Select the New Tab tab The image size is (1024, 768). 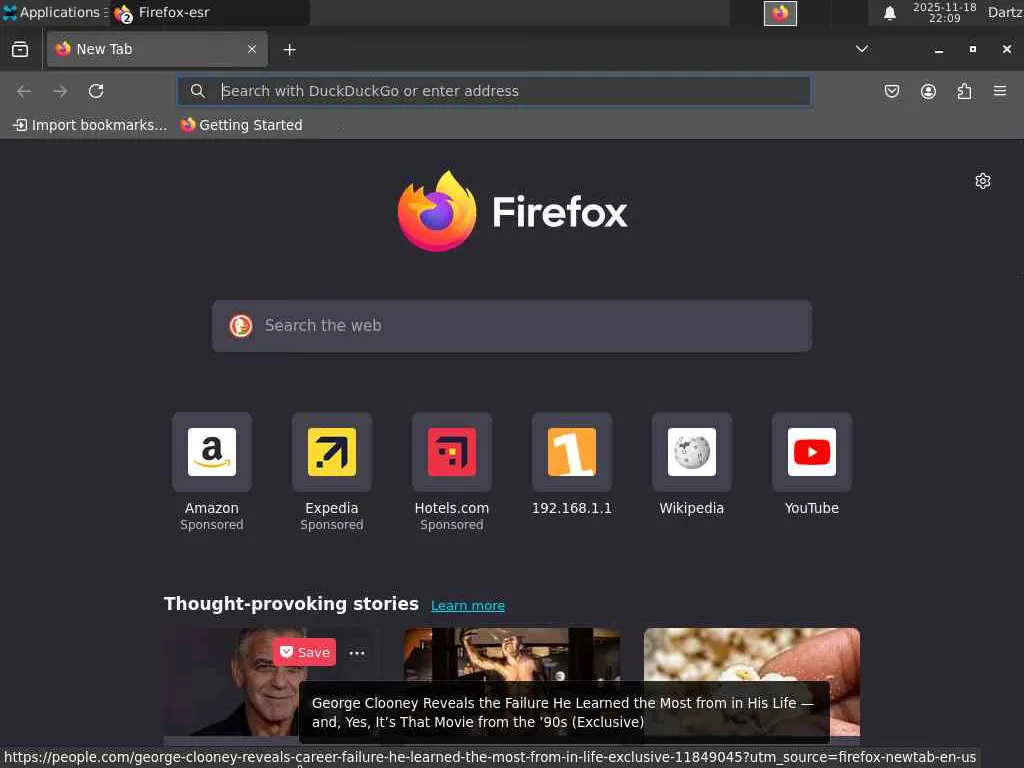157,49
